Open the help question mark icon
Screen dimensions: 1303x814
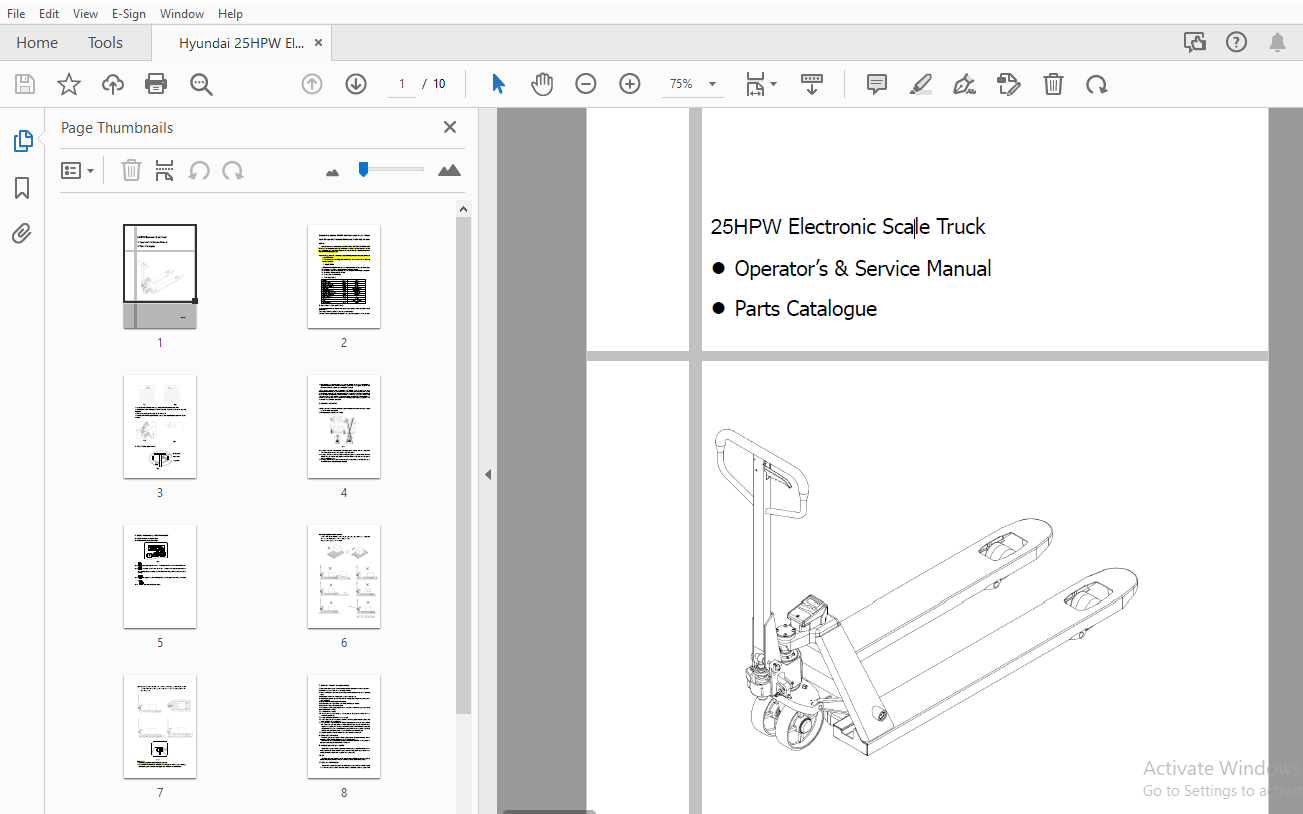(x=1237, y=42)
